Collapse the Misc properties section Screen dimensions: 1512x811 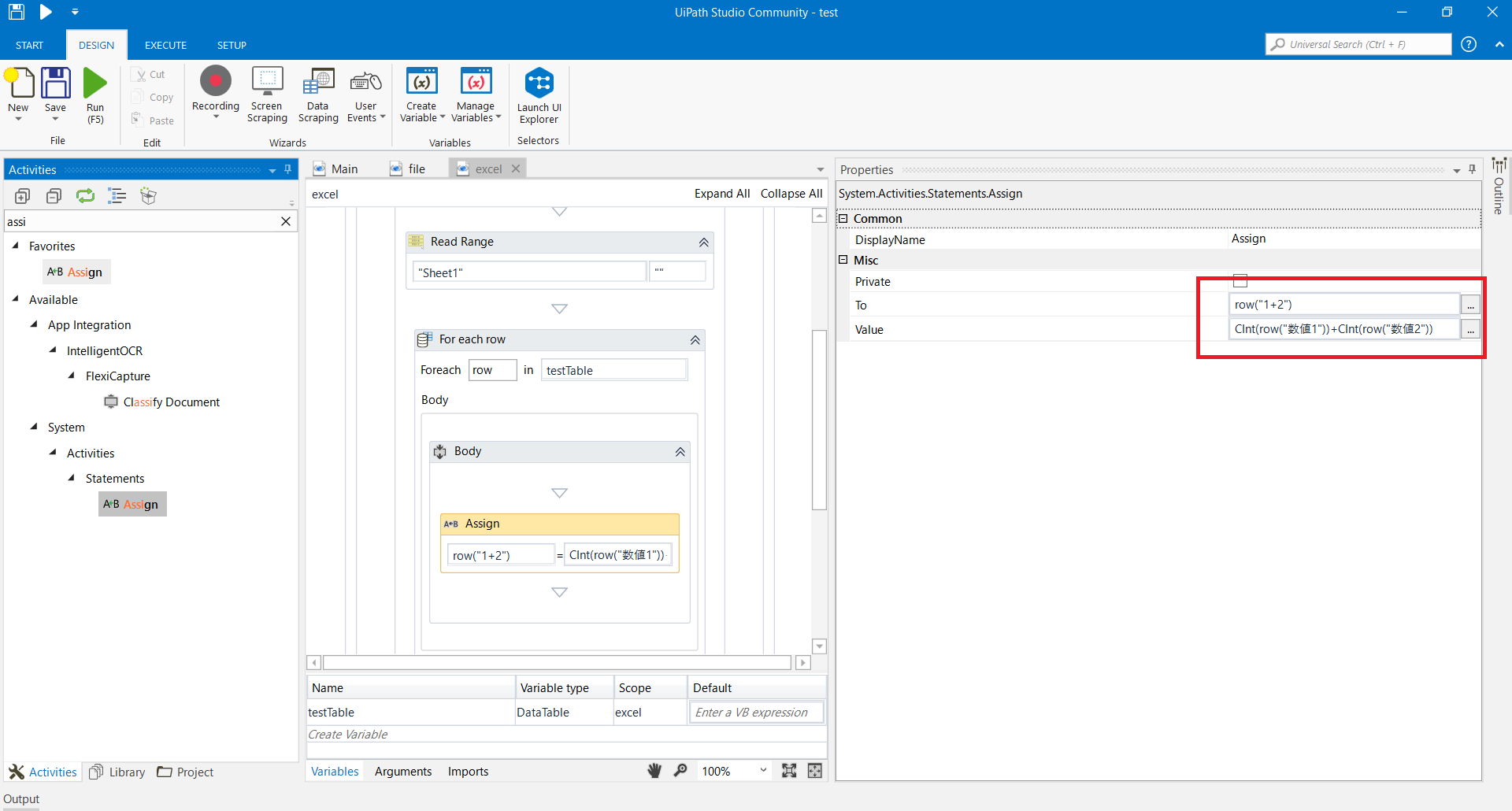coord(843,260)
